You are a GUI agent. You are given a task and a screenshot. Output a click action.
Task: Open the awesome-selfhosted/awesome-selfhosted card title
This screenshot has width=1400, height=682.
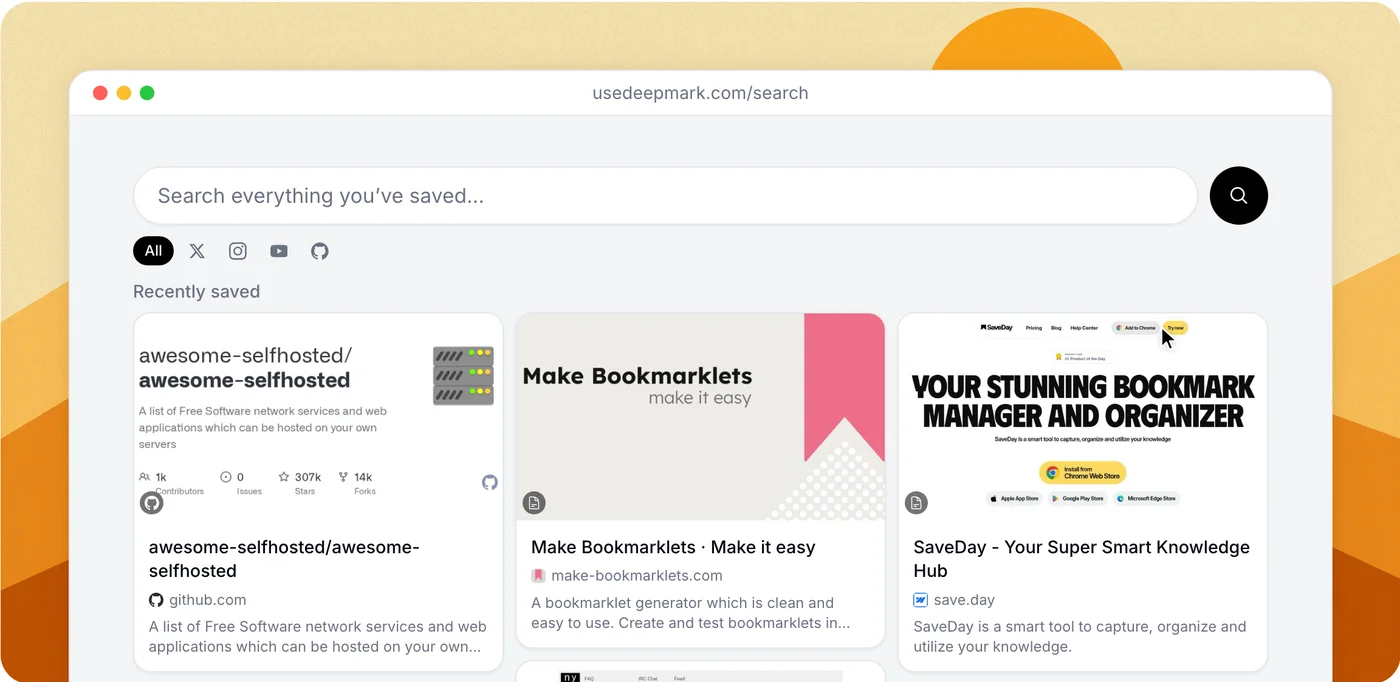click(x=284, y=559)
